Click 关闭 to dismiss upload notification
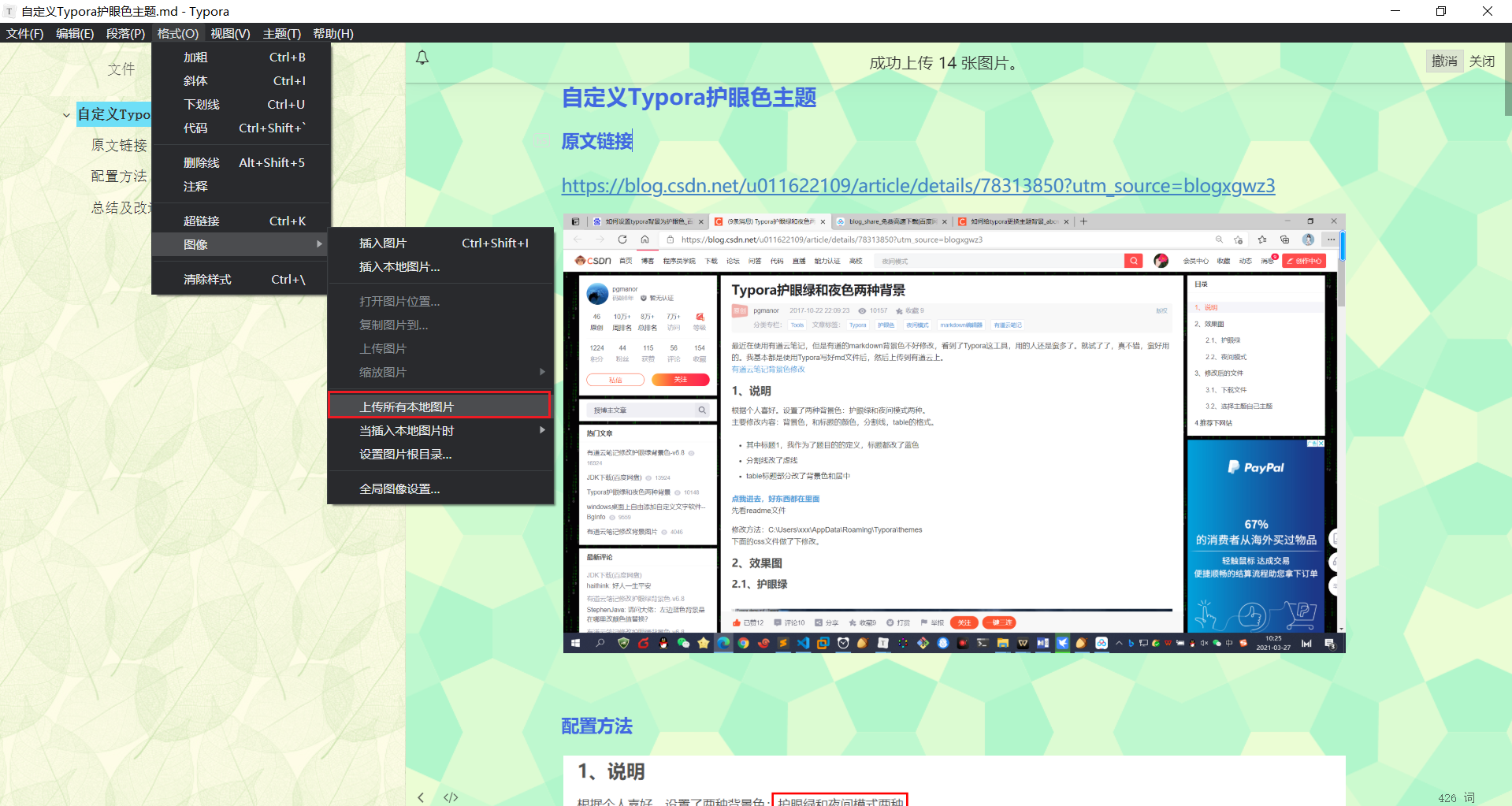The image size is (1512, 806). pyautogui.click(x=1482, y=61)
